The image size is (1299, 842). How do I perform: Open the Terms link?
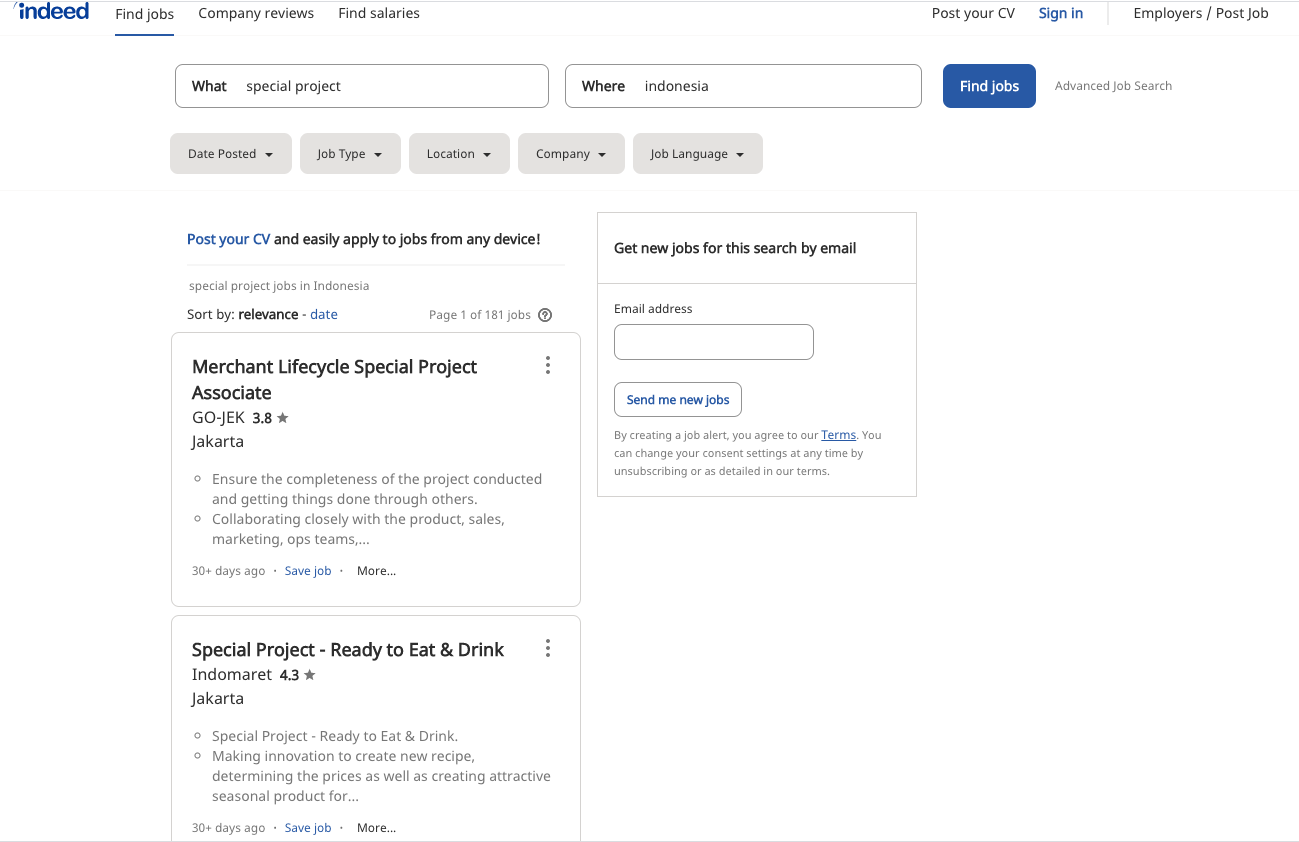pyautogui.click(x=839, y=435)
